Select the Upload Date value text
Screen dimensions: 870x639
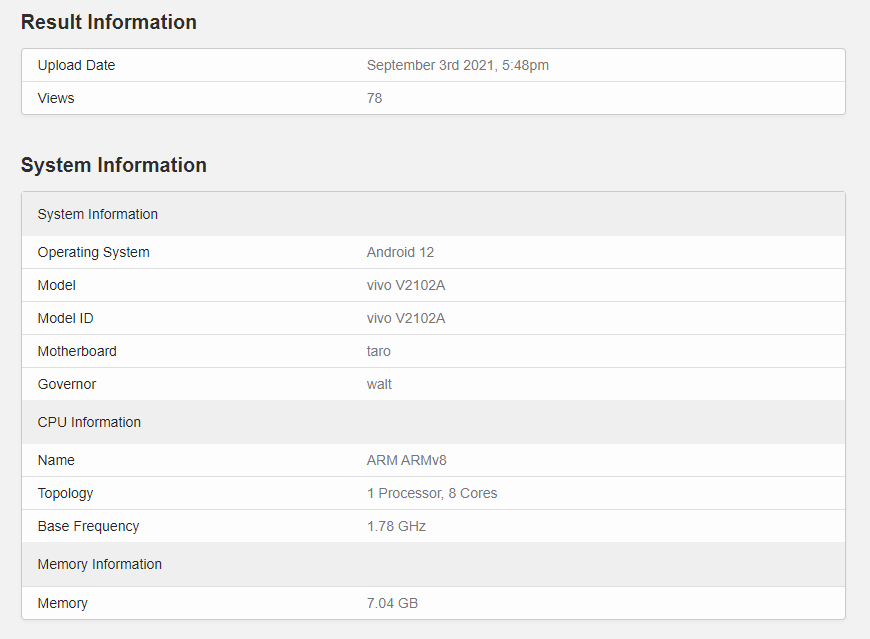pos(458,65)
